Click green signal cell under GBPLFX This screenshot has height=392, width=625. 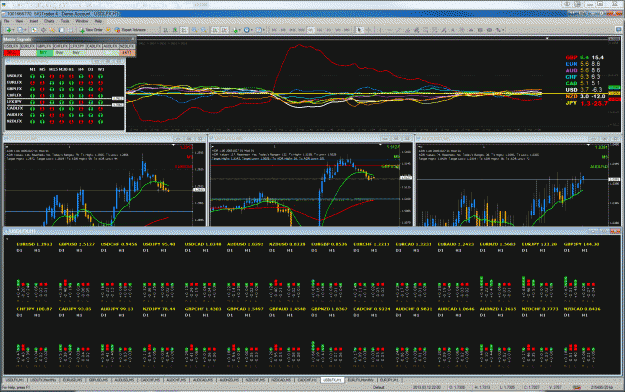[44, 53]
